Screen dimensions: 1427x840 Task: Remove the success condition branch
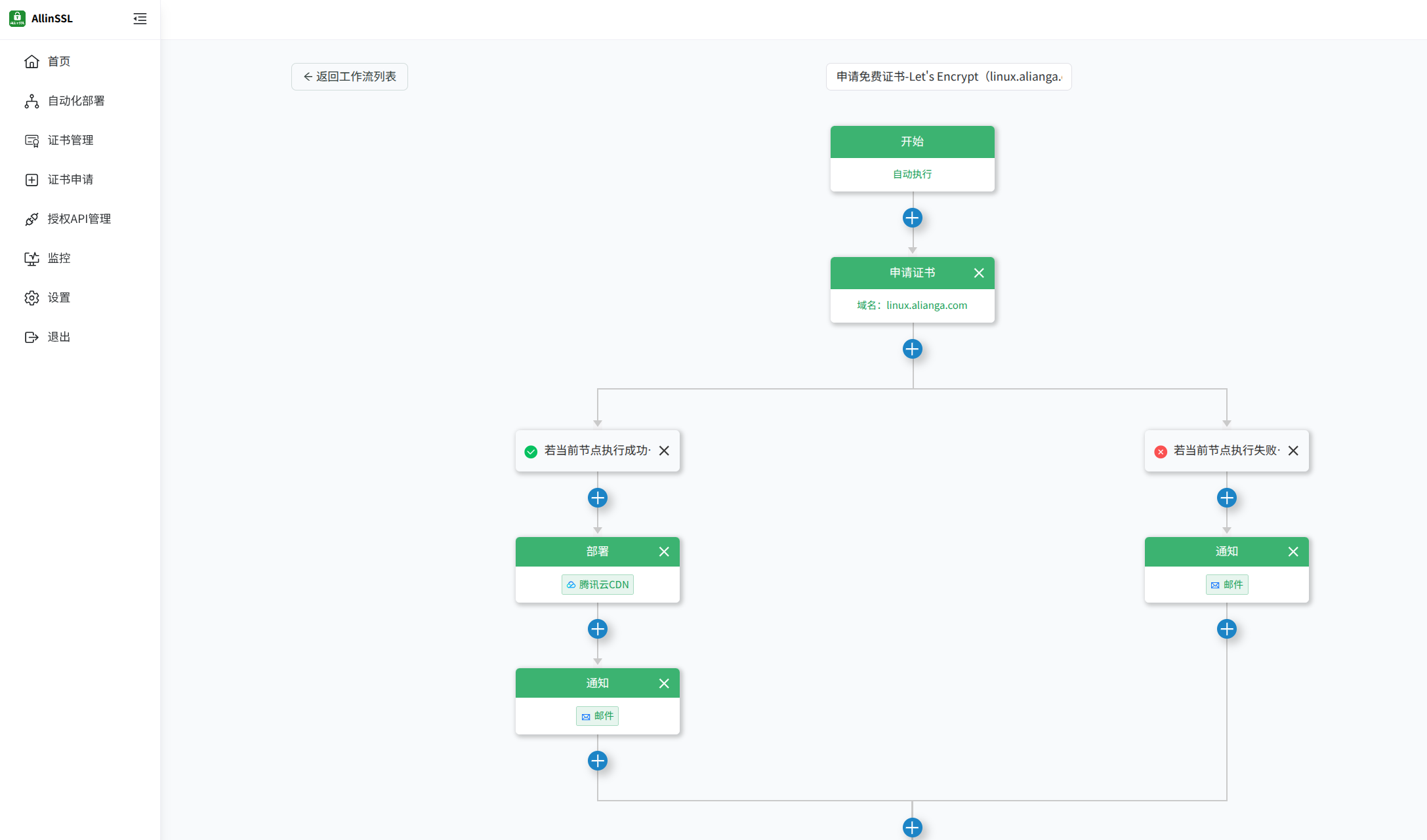coord(664,450)
